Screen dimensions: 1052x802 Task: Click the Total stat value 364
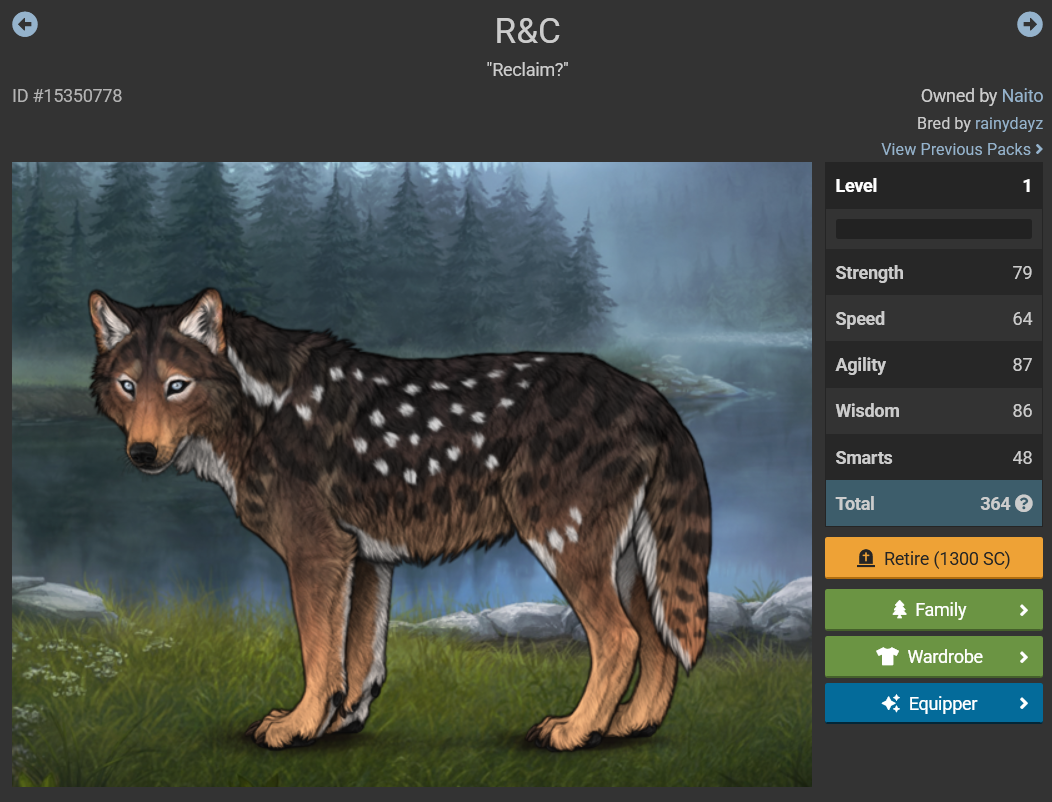coord(995,503)
